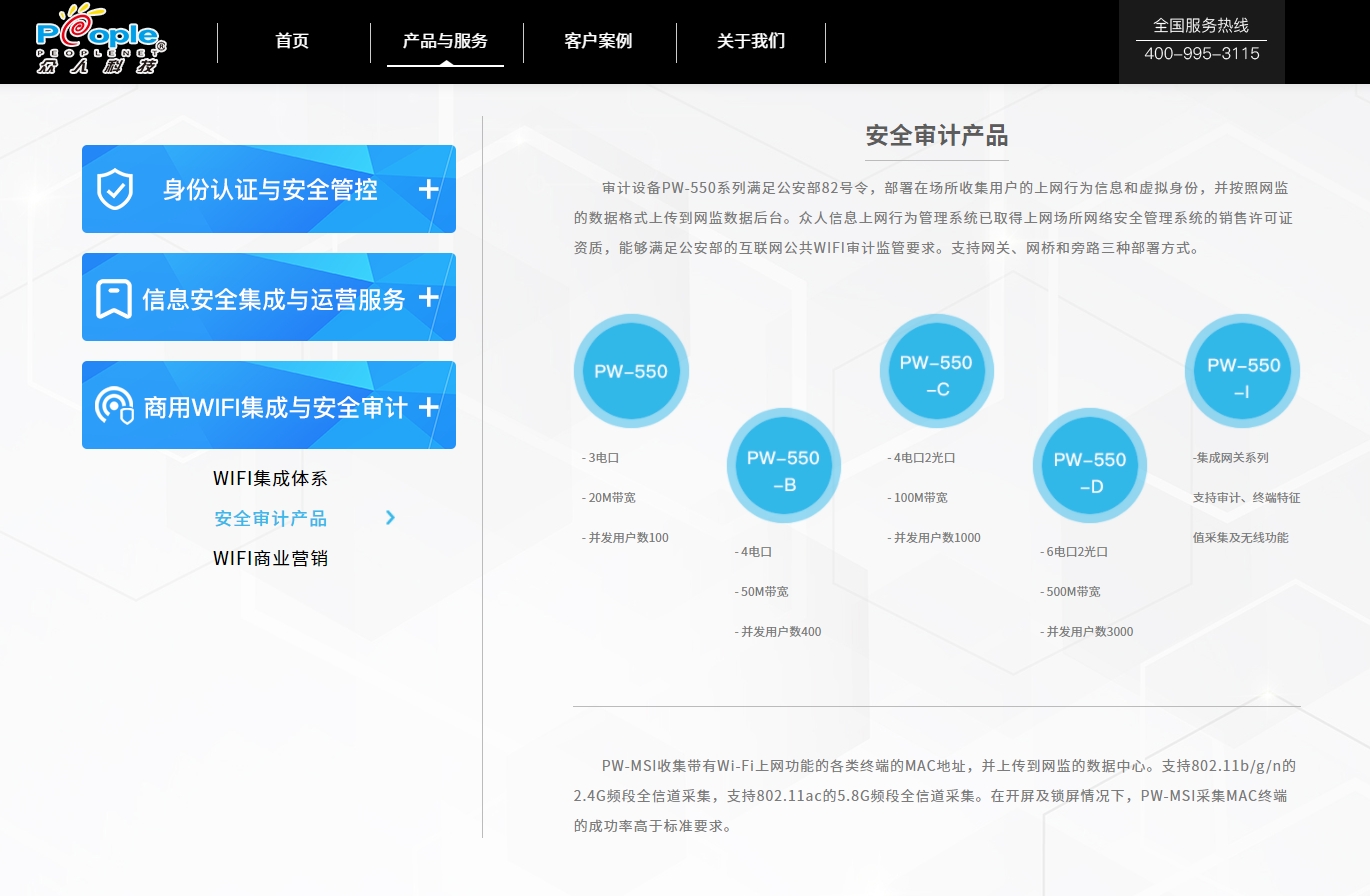Click the '并发用户数3000' spec line
Viewport: 1370px width, 896px height.
(1087, 632)
